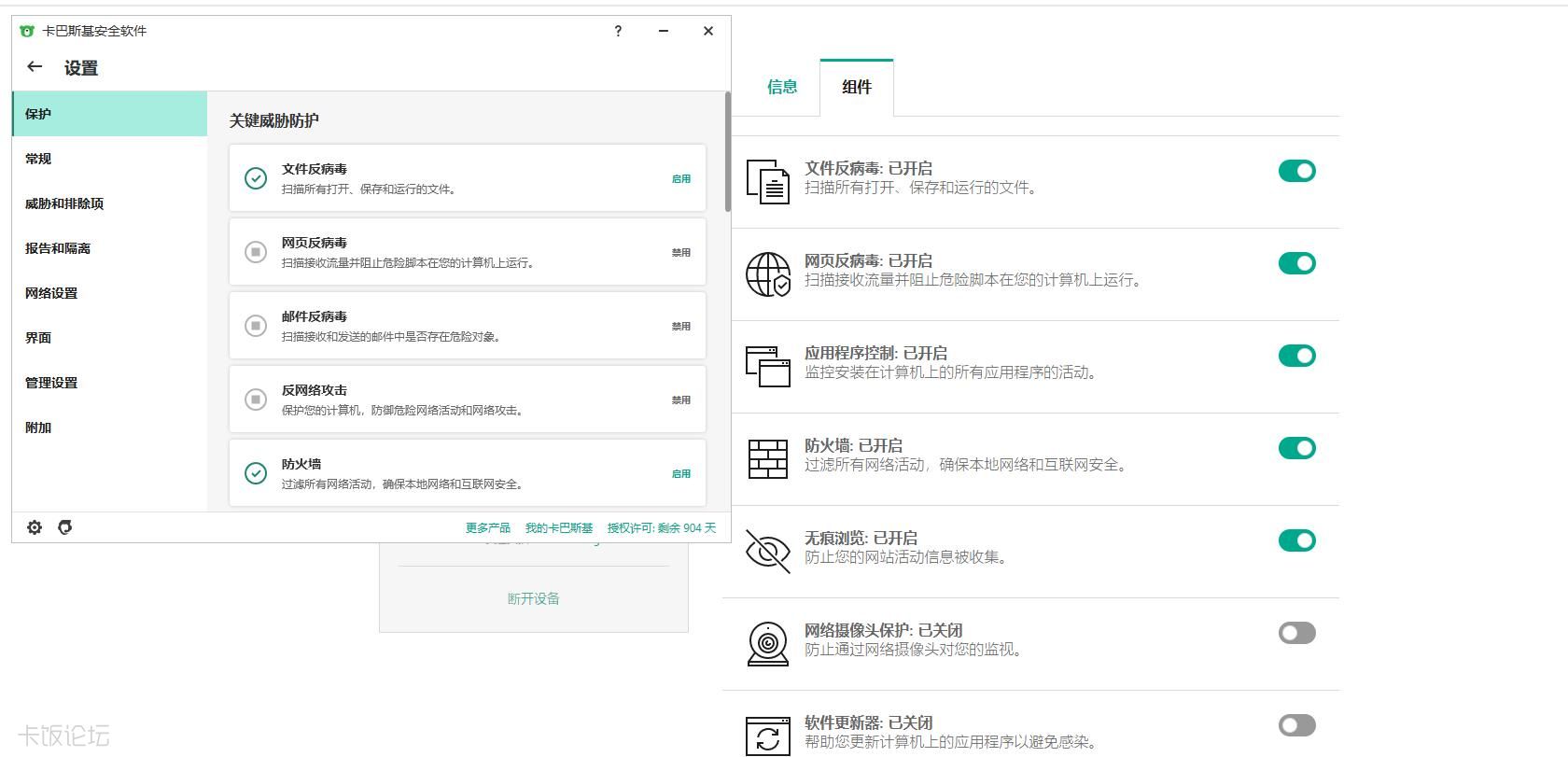The height and width of the screenshot is (757, 1568).
Task: Select 保护 in settings sidebar
Action: 109,114
